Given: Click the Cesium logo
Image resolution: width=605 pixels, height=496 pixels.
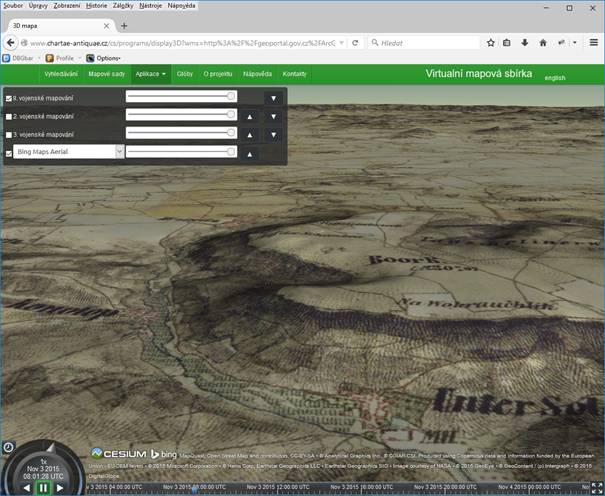Looking at the screenshot, I should click(119, 454).
